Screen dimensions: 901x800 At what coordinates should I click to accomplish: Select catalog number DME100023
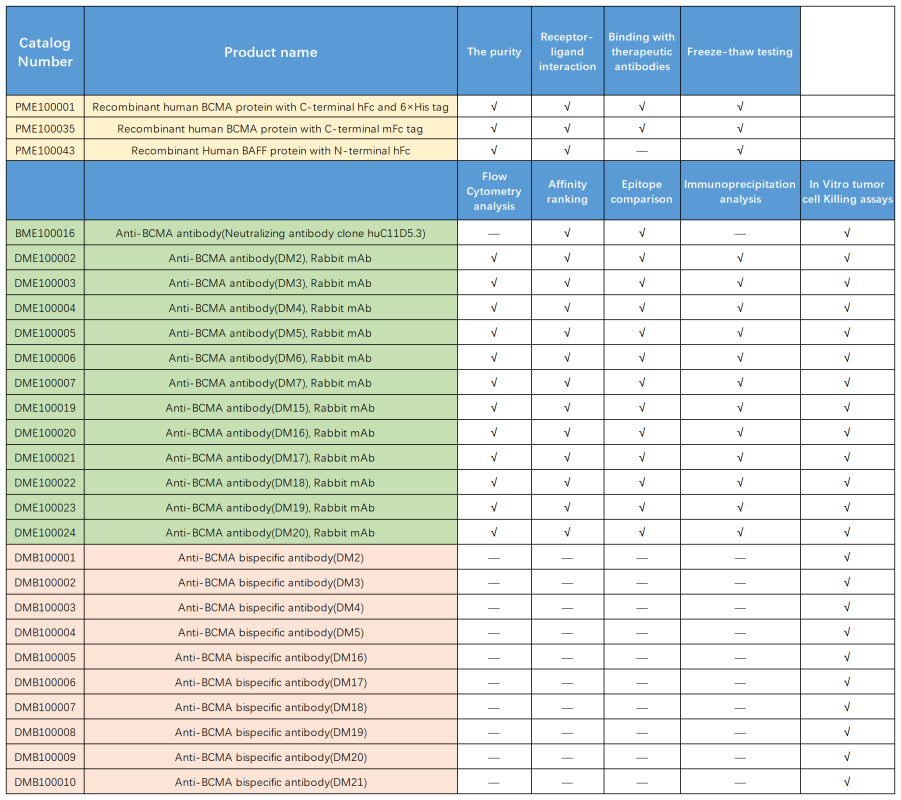pos(45,508)
